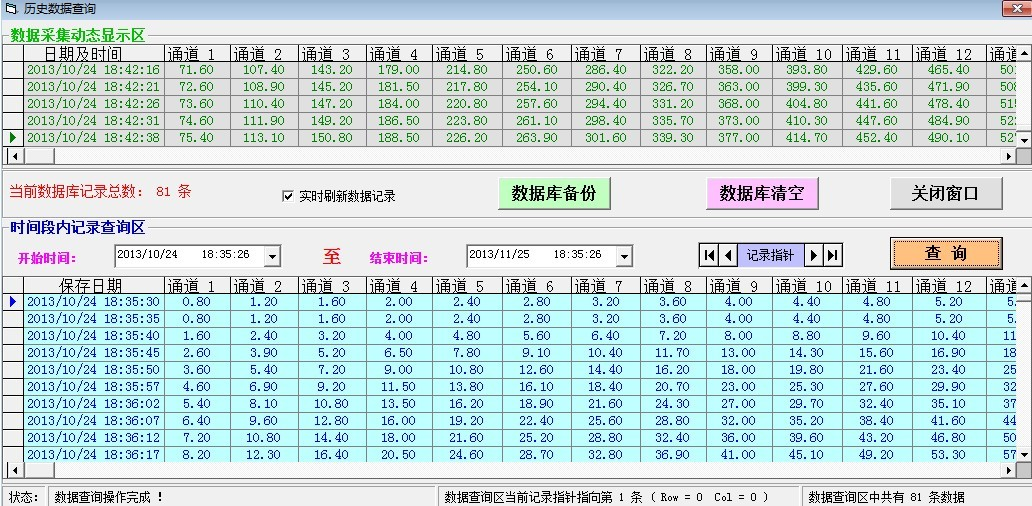This screenshot has width=1032, height=506.
Task: Go to previous record using navigator arrow
Action: 728,255
